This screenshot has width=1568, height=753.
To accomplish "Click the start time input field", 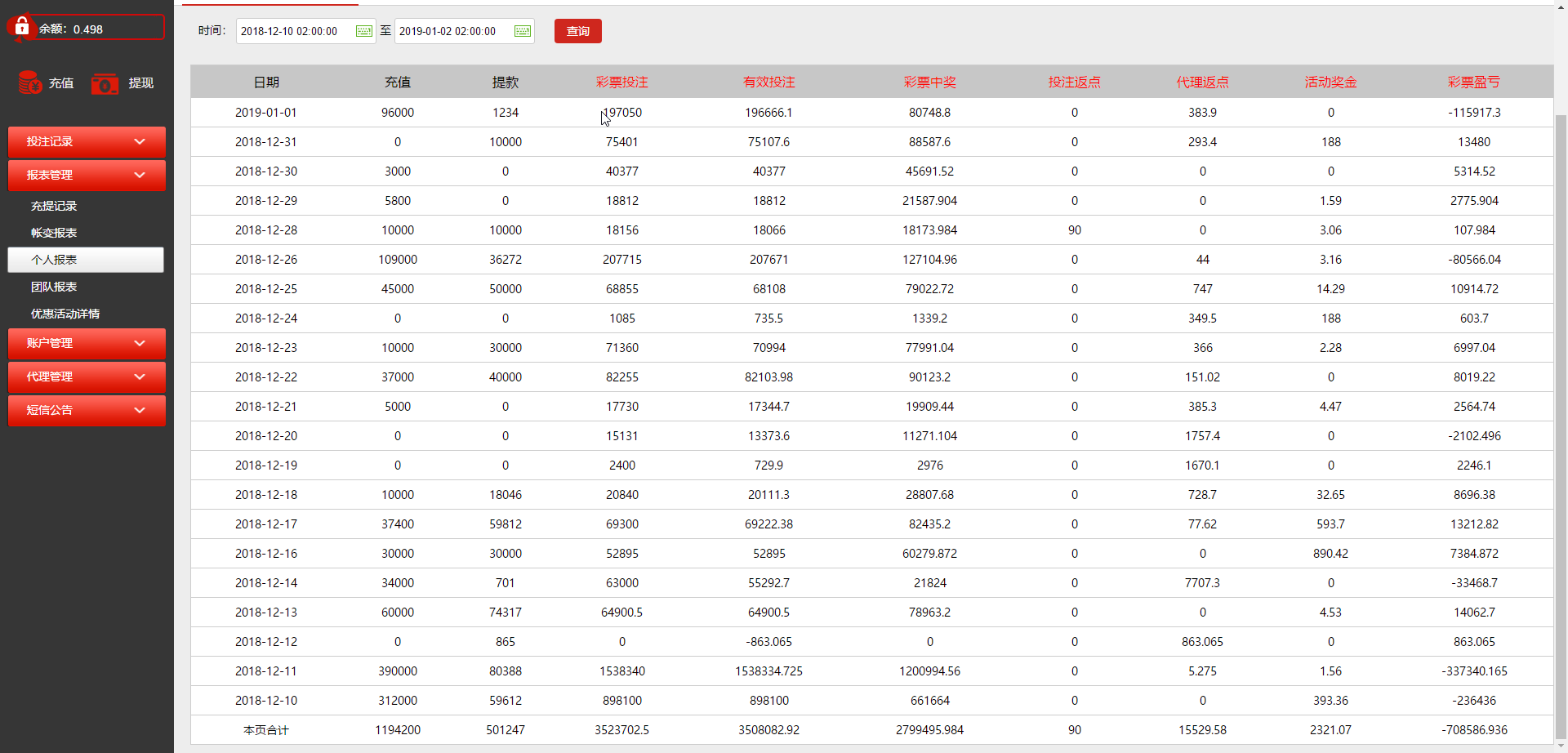I will (x=294, y=31).
